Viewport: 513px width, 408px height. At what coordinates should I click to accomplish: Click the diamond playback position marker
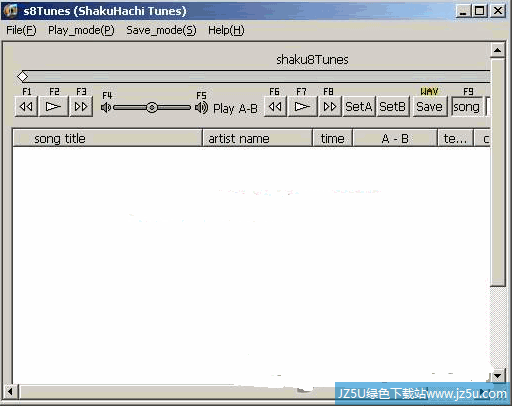22,76
